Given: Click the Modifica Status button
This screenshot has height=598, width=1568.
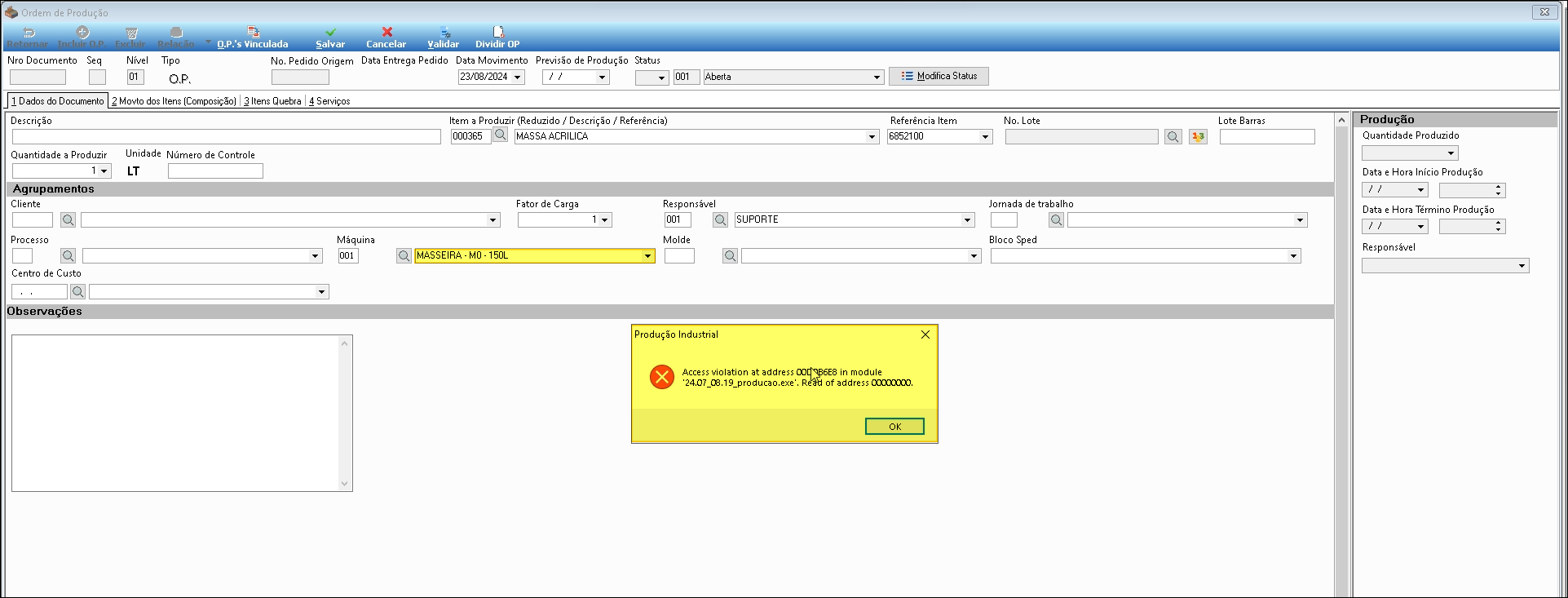Looking at the screenshot, I should 939,76.
